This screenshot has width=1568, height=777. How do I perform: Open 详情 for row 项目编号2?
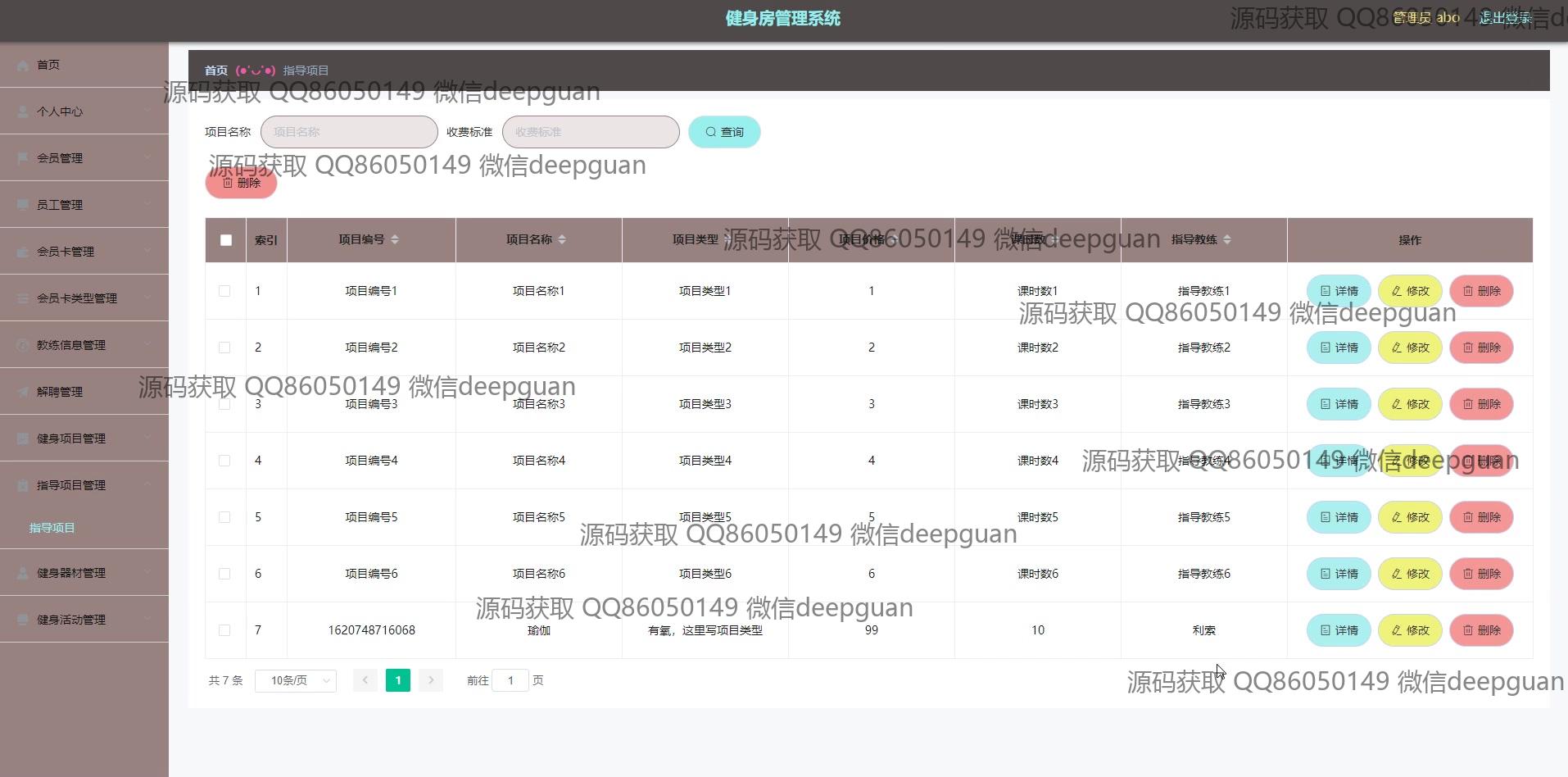coord(1339,348)
